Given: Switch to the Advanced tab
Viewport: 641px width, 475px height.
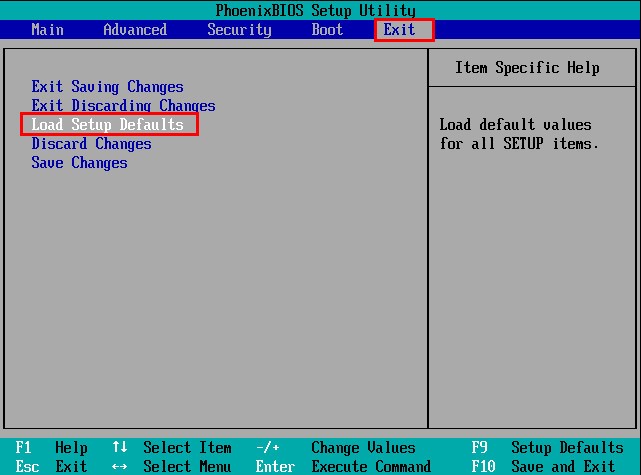Looking at the screenshot, I should pos(135,29).
